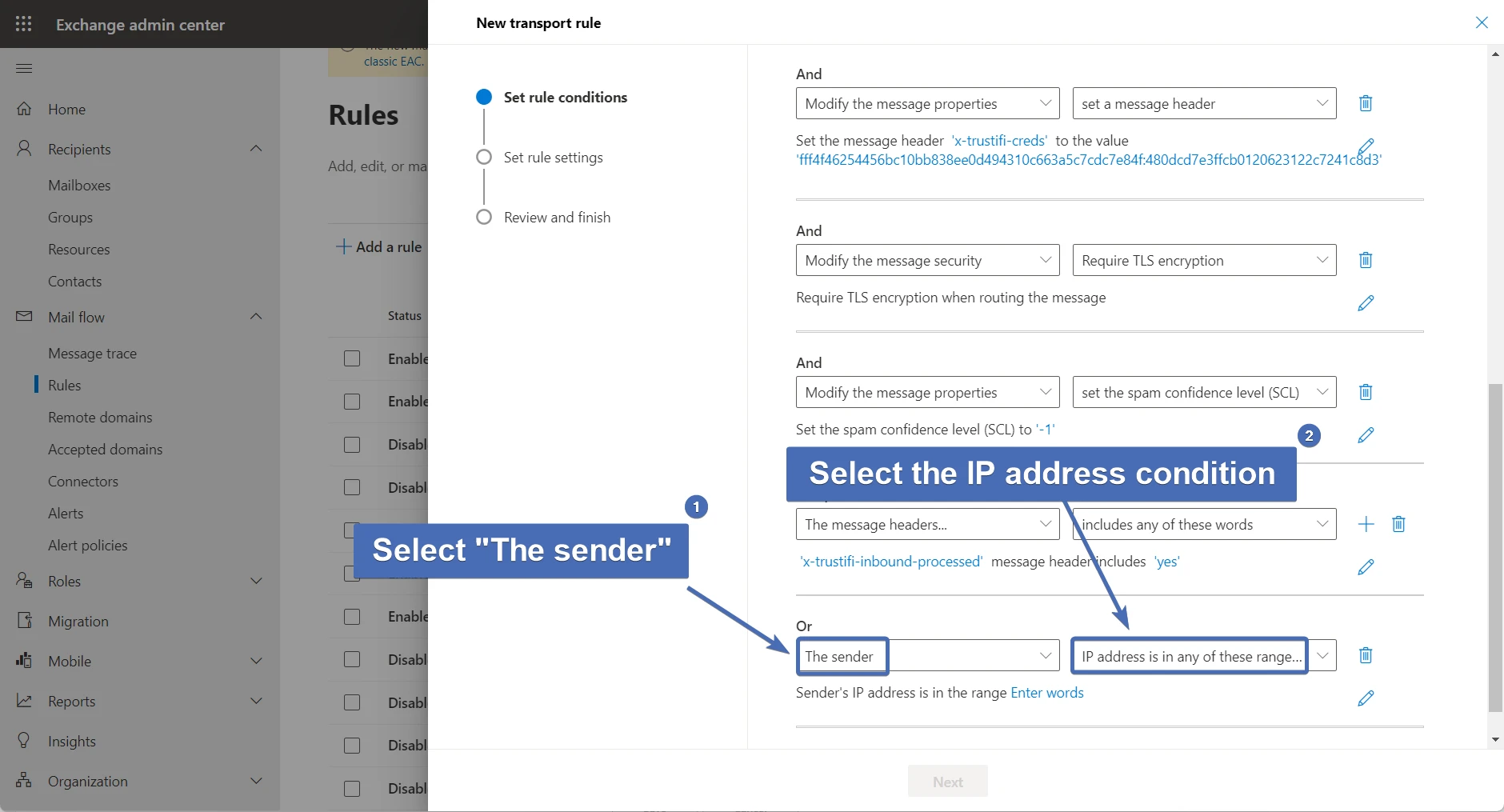Edit the Require TLS encryption action
Screen dimensions: 1504x812
(1366, 303)
